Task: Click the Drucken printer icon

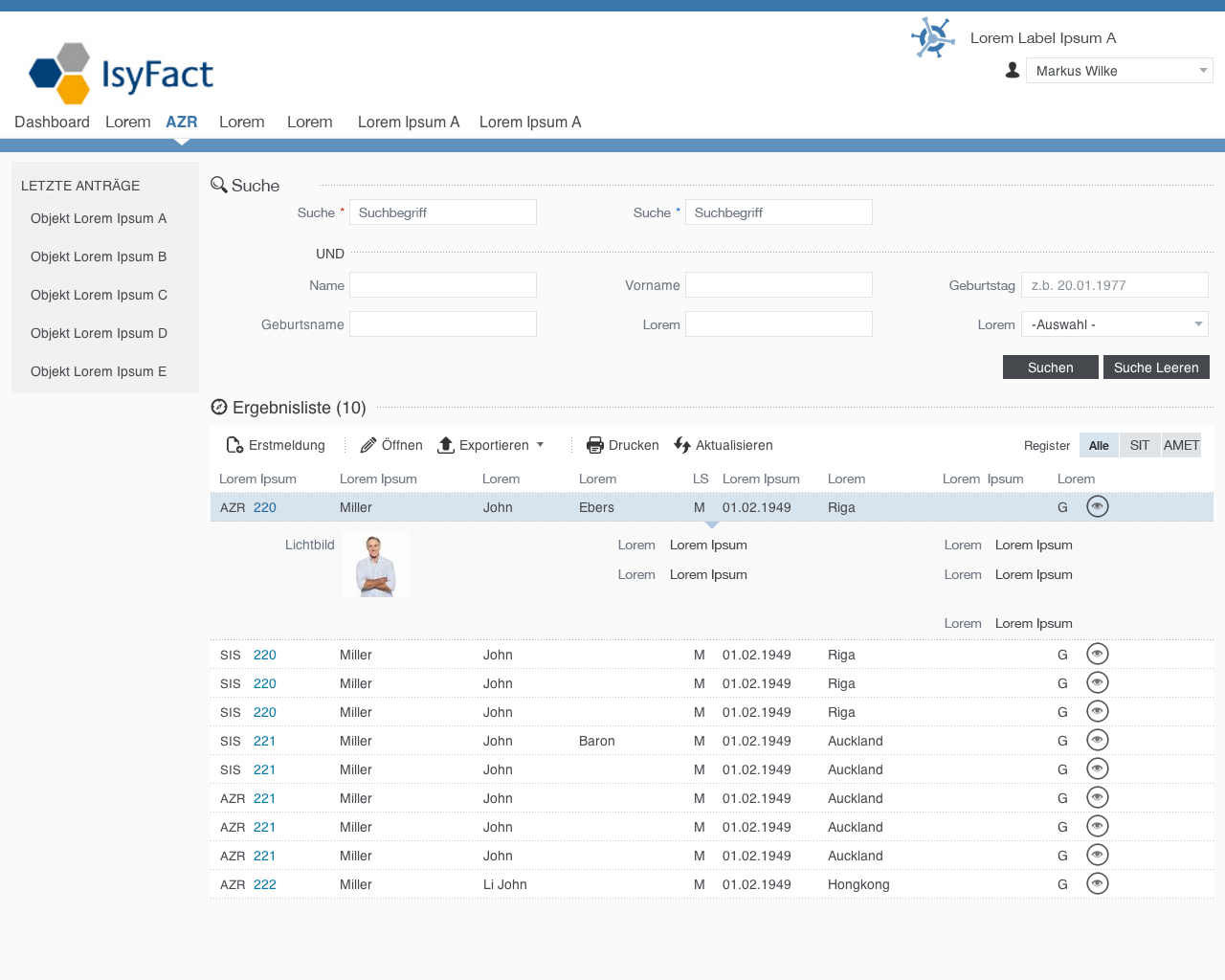Action: [x=595, y=445]
